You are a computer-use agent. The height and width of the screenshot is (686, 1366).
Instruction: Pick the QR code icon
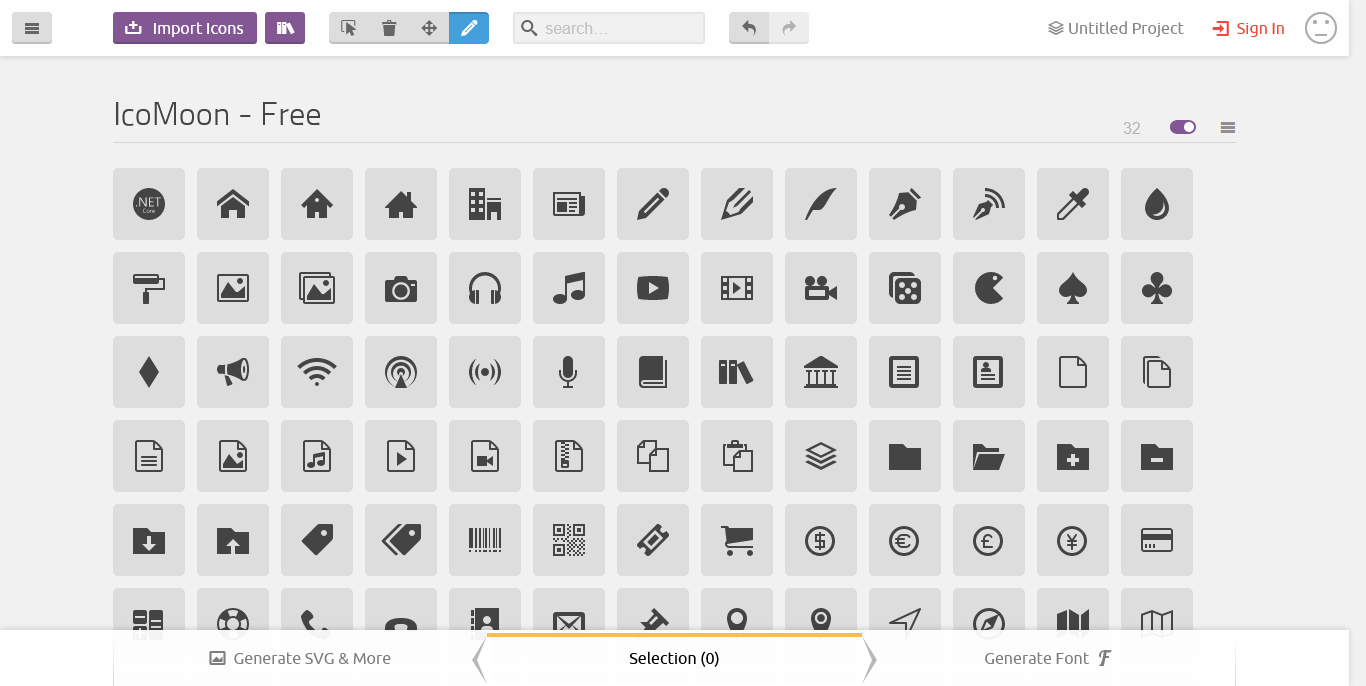point(569,540)
